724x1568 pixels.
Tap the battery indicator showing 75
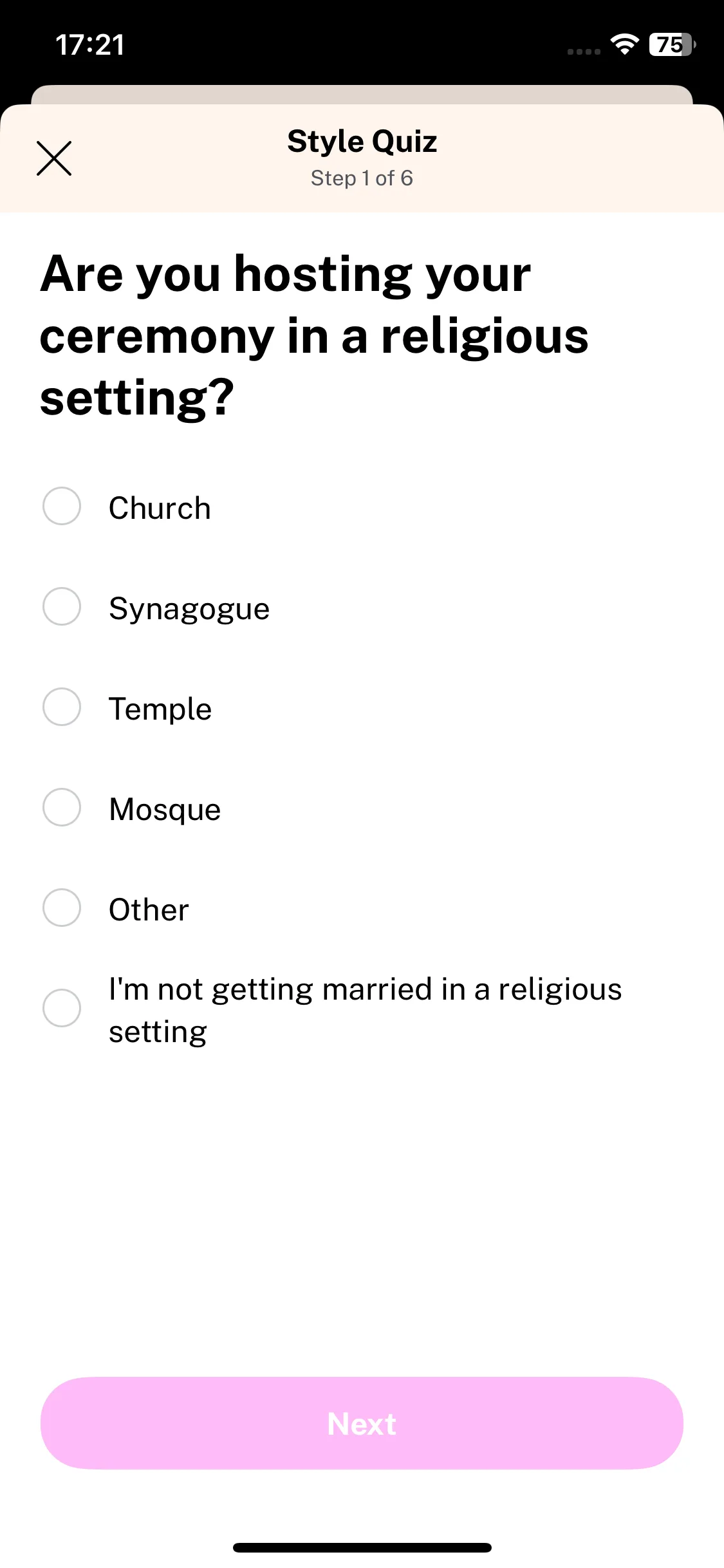[673, 44]
